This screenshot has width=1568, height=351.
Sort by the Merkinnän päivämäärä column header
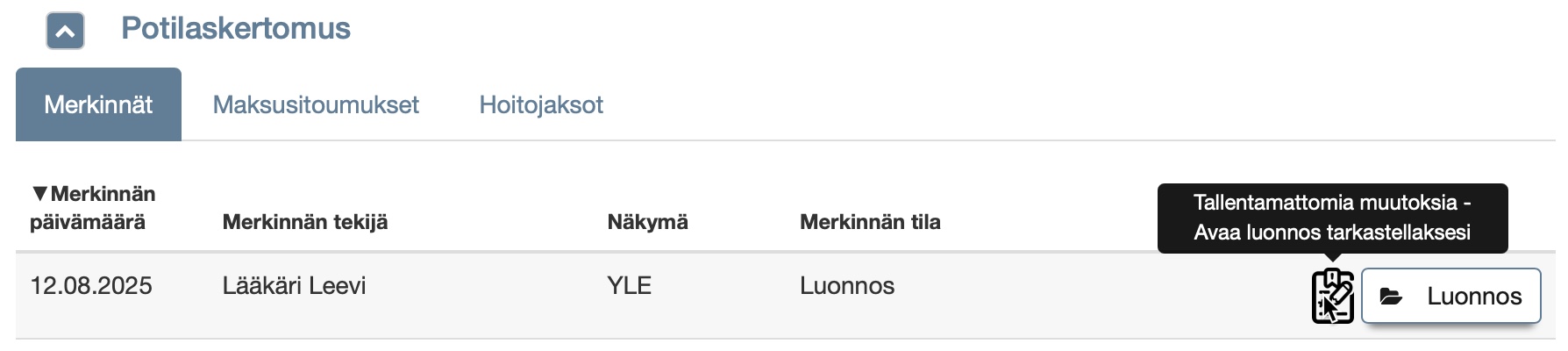(x=93, y=208)
